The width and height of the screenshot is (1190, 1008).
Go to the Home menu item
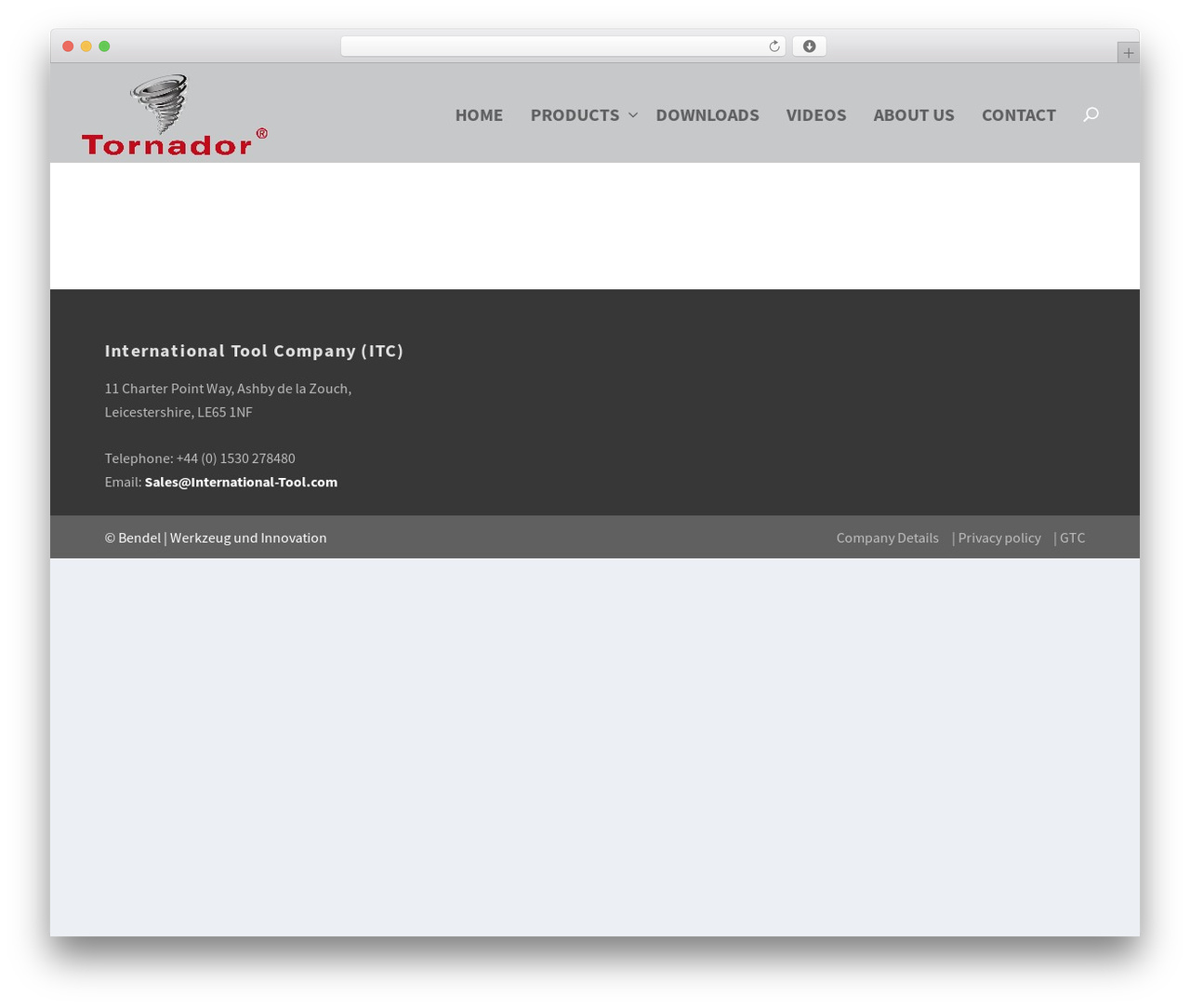(x=479, y=114)
